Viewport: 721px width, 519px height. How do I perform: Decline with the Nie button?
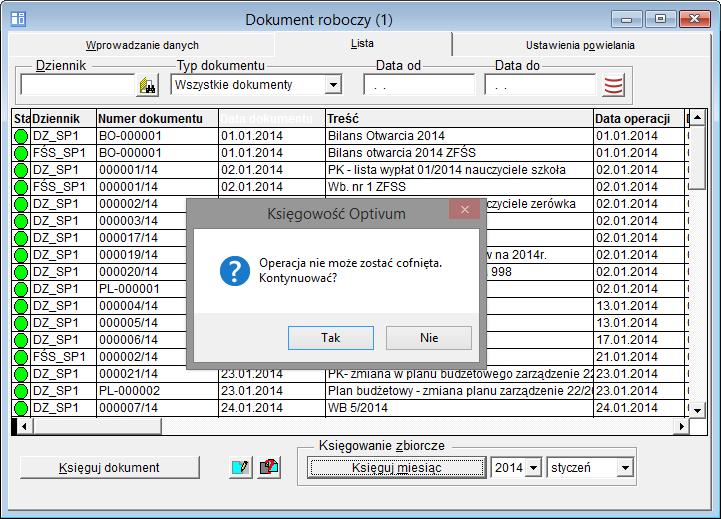(x=429, y=338)
